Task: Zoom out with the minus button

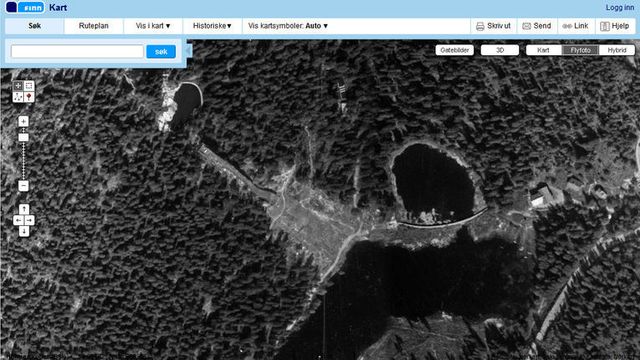Action: coord(23,186)
